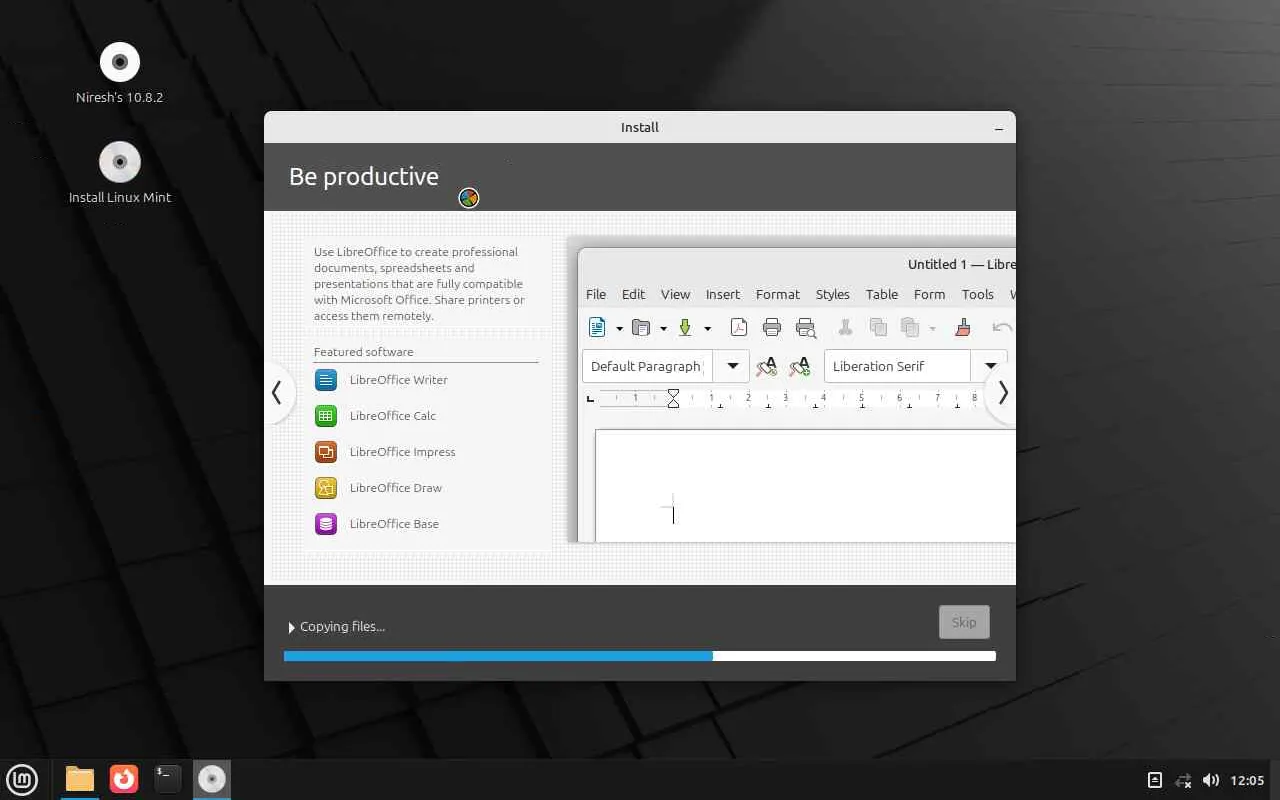The height and width of the screenshot is (800, 1280).
Task: Click the green LibreOffice Calc icon
Action: click(326, 416)
